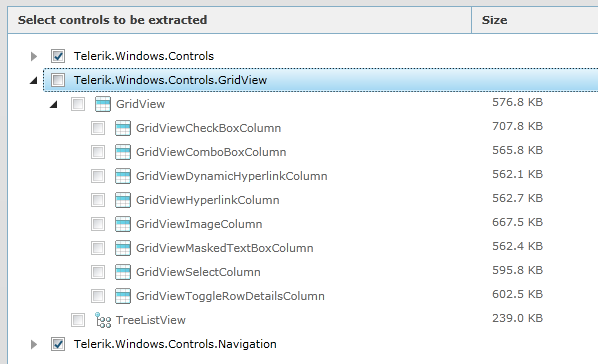
Task: Click the GridViewImageColumn grid icon
Action: (123, 224)
